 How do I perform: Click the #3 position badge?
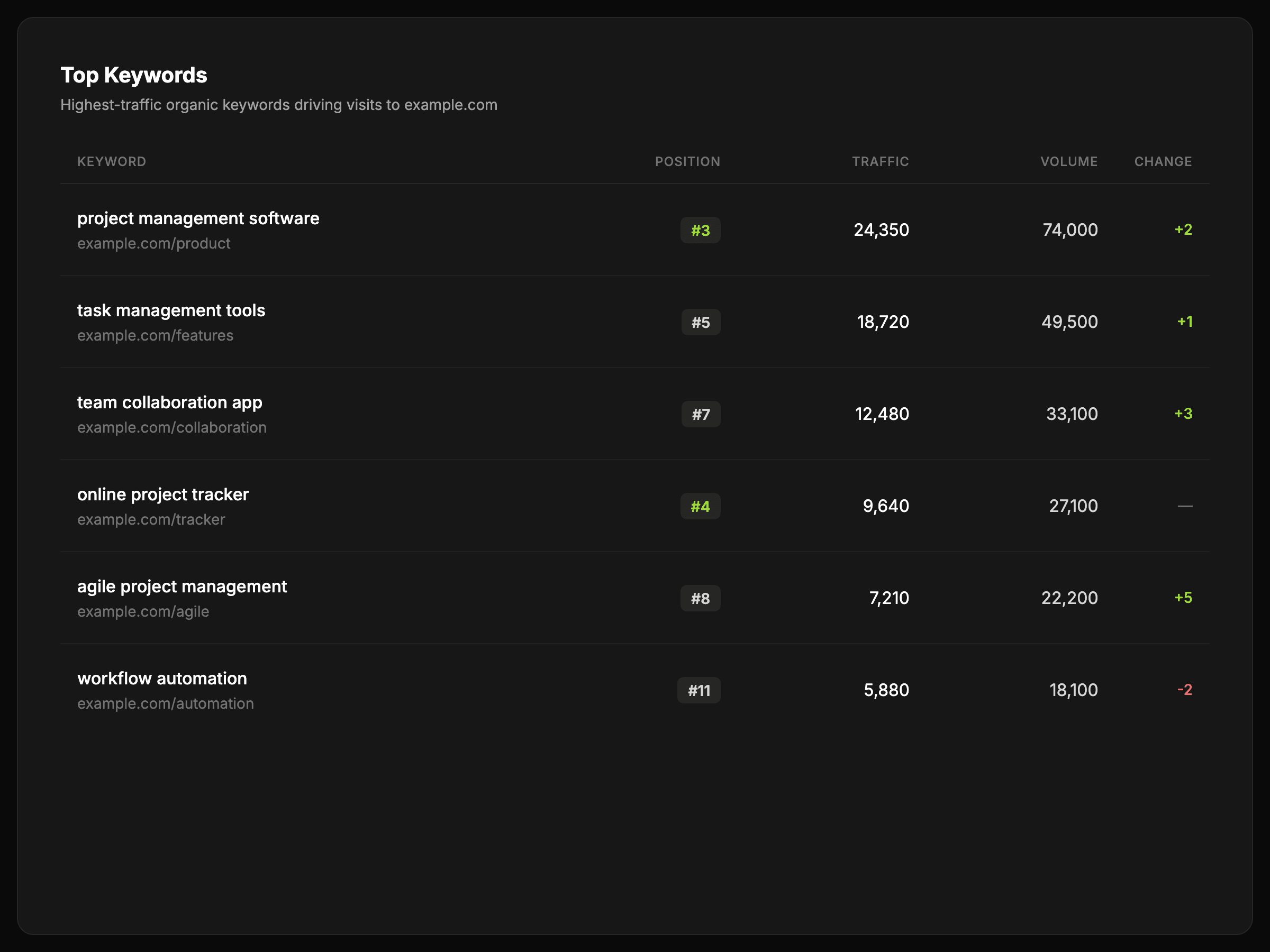(700, 231)
